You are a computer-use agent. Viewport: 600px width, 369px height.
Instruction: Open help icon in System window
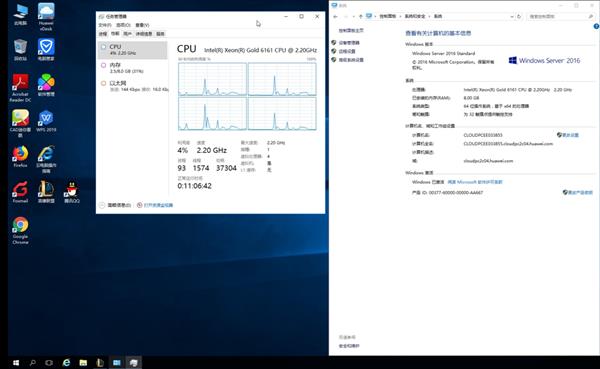tap(596, 26)
